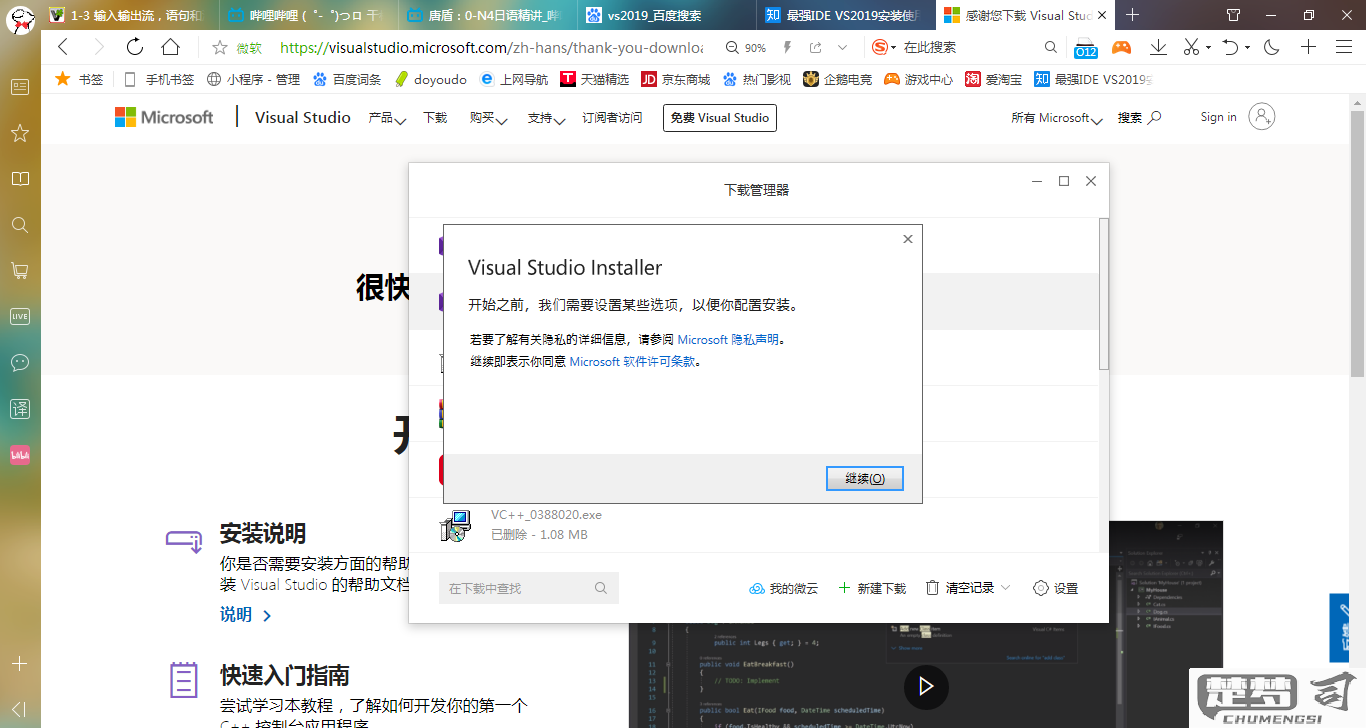The height and width of the screenshot is (728, 1366).
Task: Open a new tab with the plus button
Action: pyautogui.click(x=1133, y=15)
